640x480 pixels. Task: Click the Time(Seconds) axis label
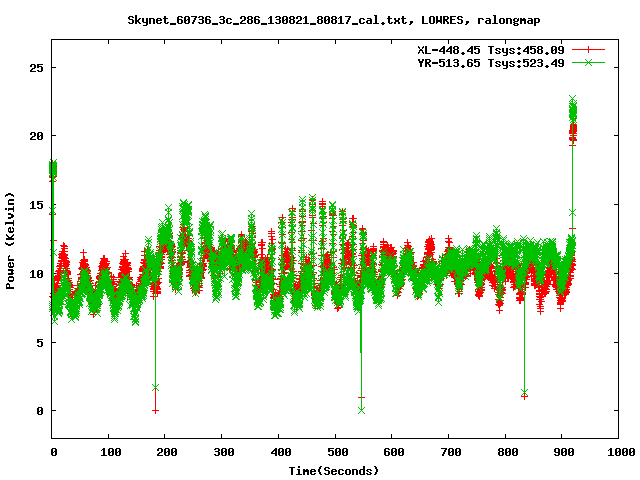tap(333, 471)
